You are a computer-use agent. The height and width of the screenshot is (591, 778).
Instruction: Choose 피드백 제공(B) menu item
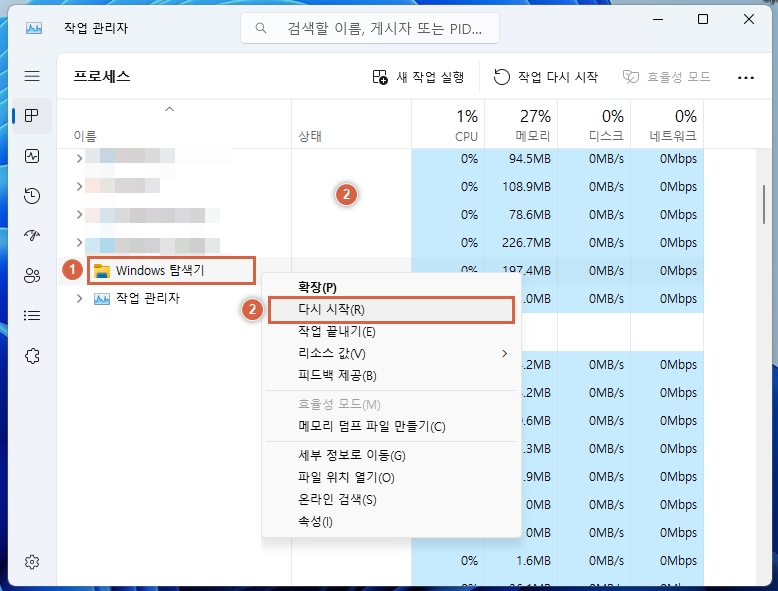(x=391, y=376)
